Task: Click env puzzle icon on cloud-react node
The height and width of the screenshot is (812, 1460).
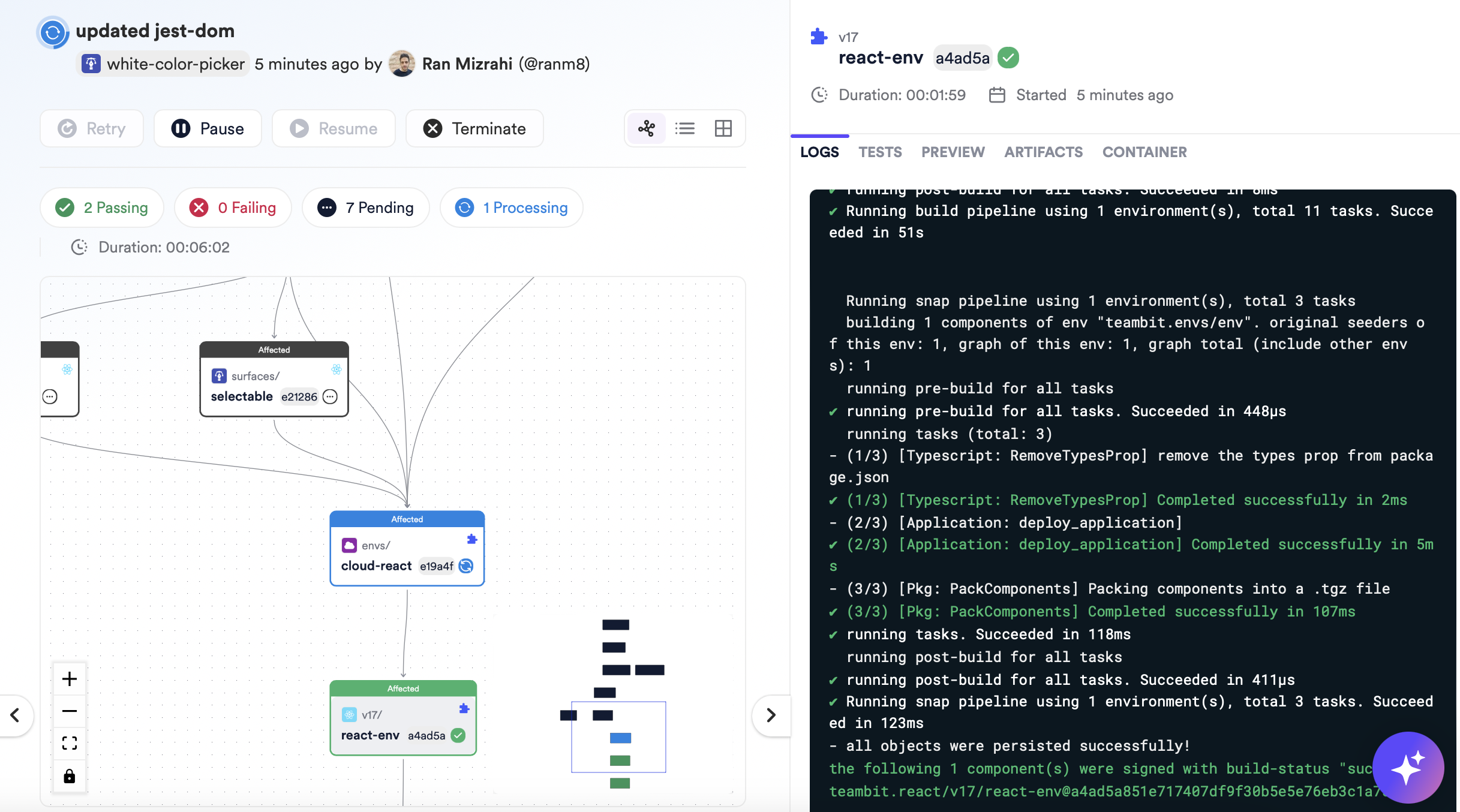Action: tap(472, 539)
